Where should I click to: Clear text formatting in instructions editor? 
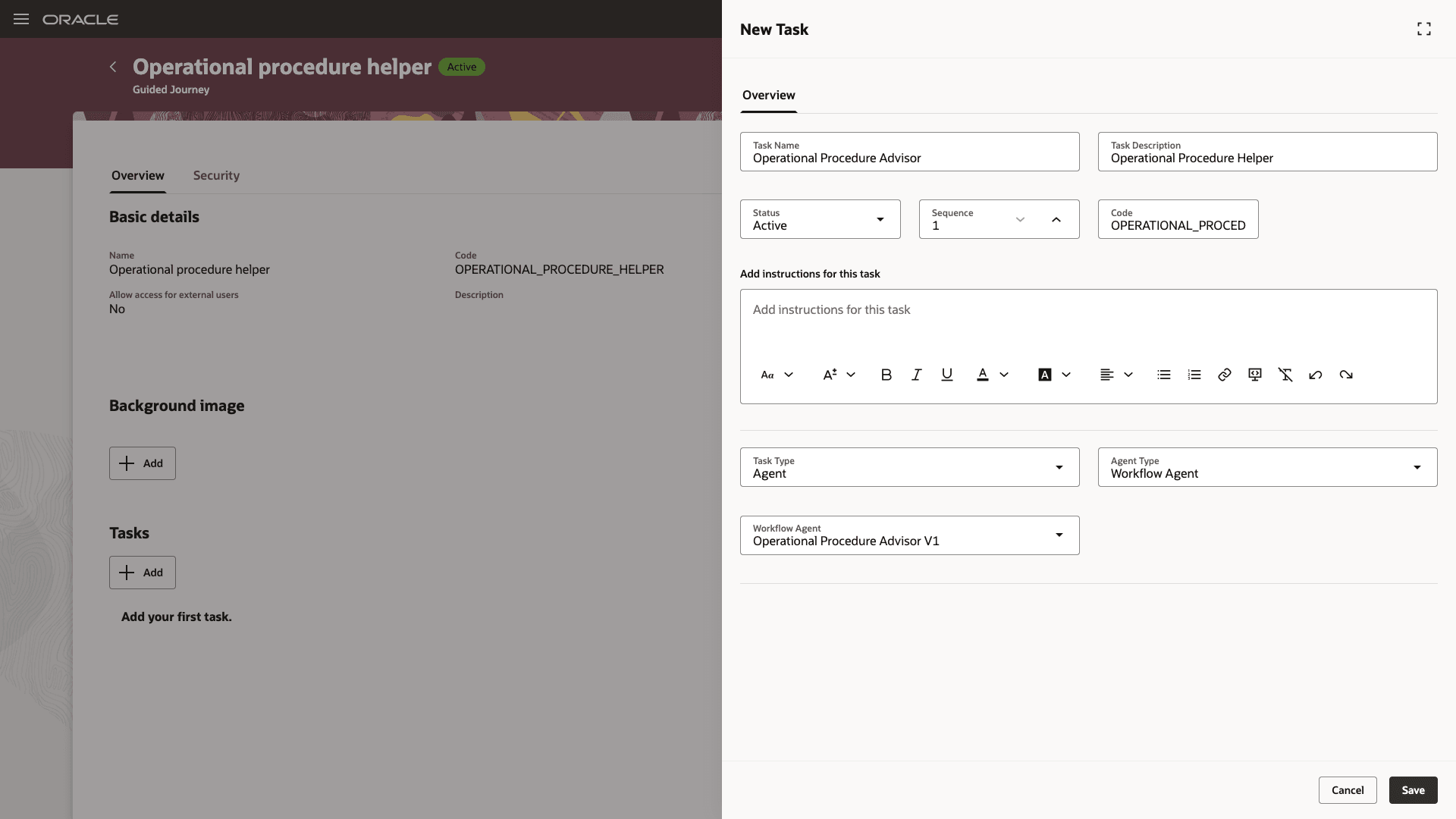click(1285, 375)
